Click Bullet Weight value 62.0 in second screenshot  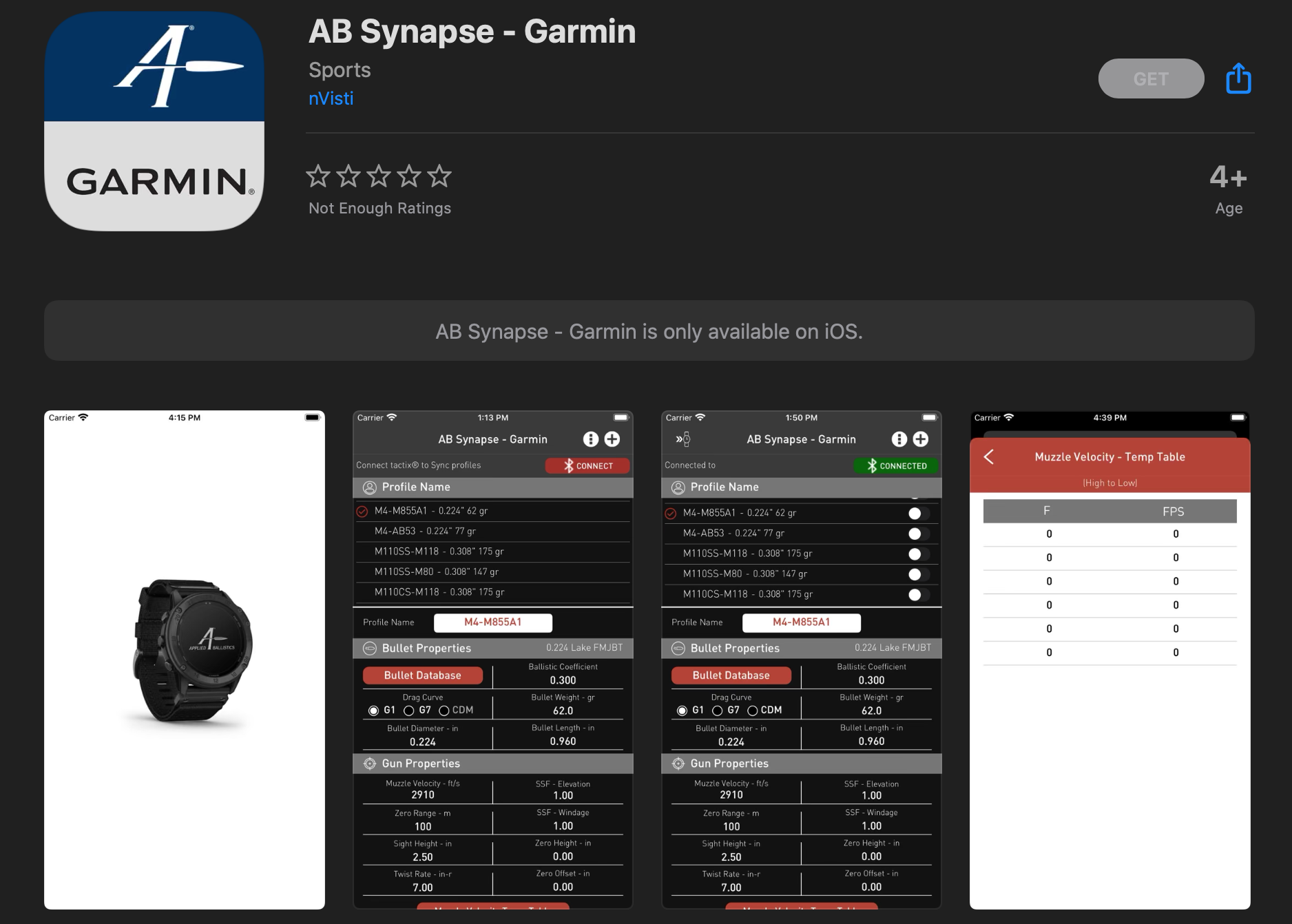coord(563,711)
